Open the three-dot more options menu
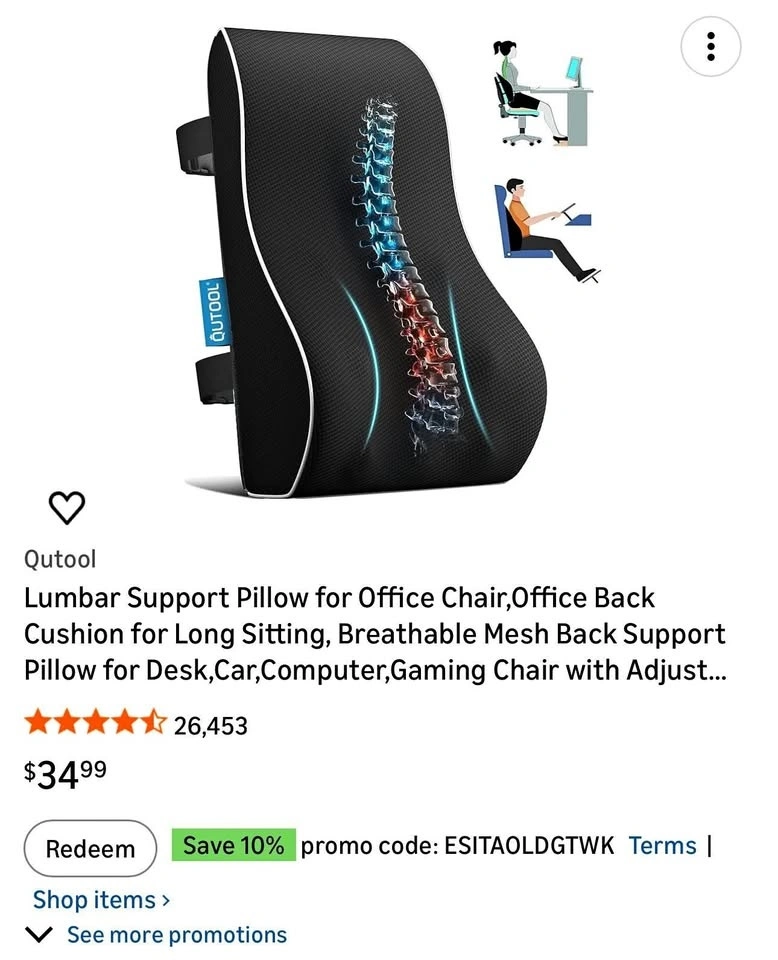Screen dimensions: 778x960 [710, 47]
